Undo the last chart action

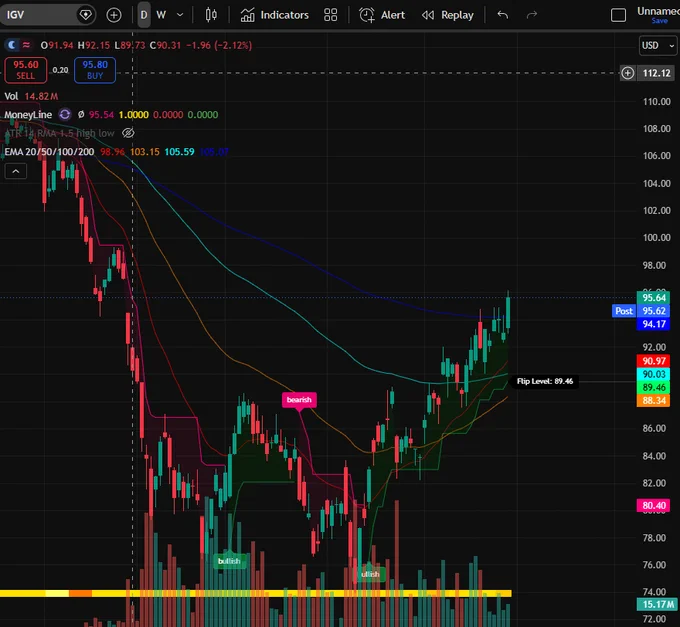(x=503, y=15)
